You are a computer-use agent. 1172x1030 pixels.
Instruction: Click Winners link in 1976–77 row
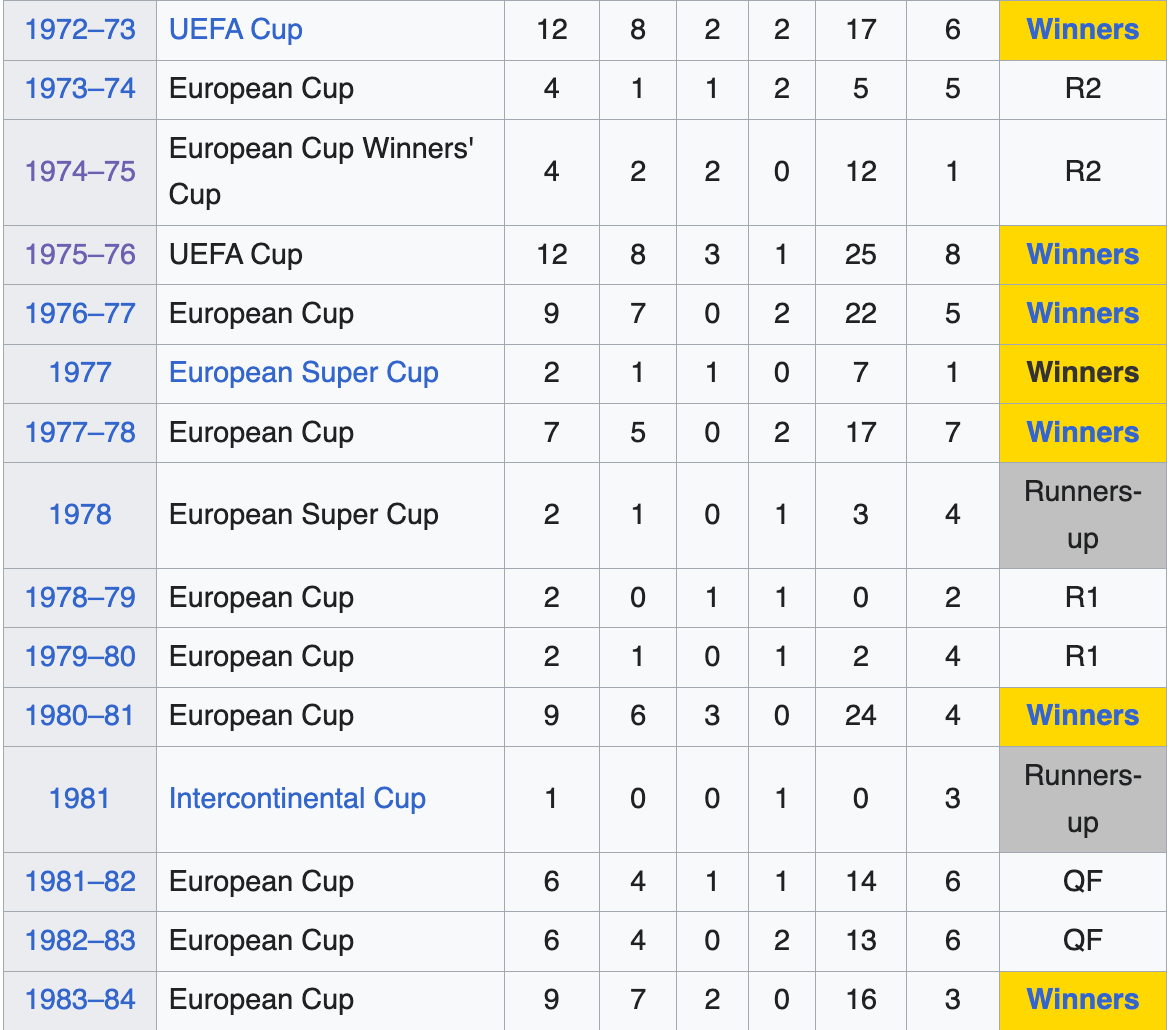click(x=1082, y=314)
